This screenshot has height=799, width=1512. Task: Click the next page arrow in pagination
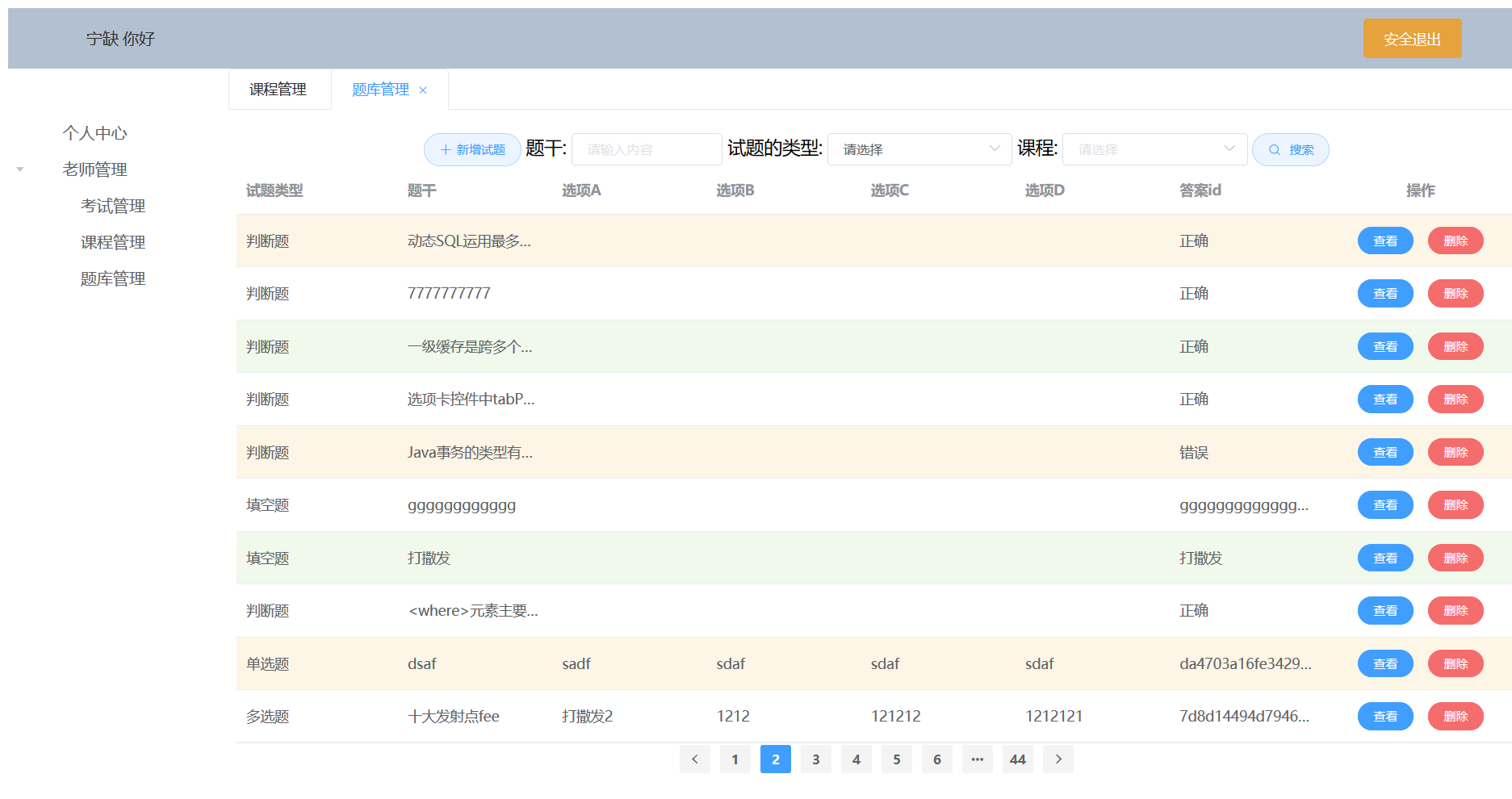pyautogui.click(x=1058, y=759)
